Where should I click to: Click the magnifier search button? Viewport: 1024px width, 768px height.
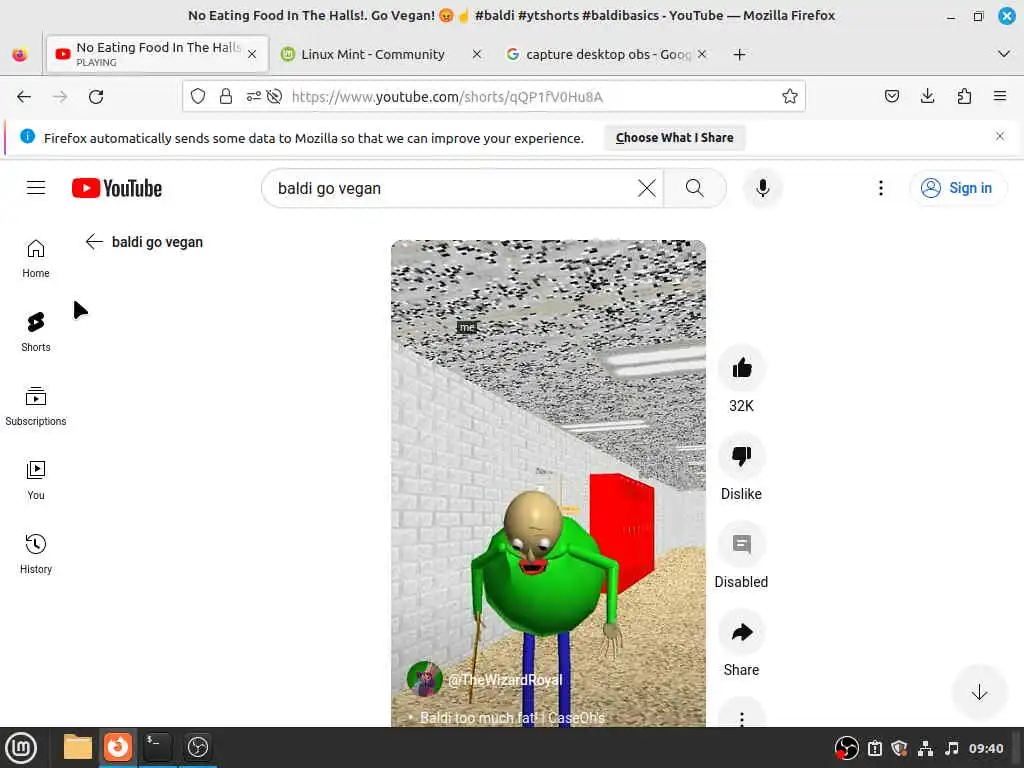coord(695,188)
